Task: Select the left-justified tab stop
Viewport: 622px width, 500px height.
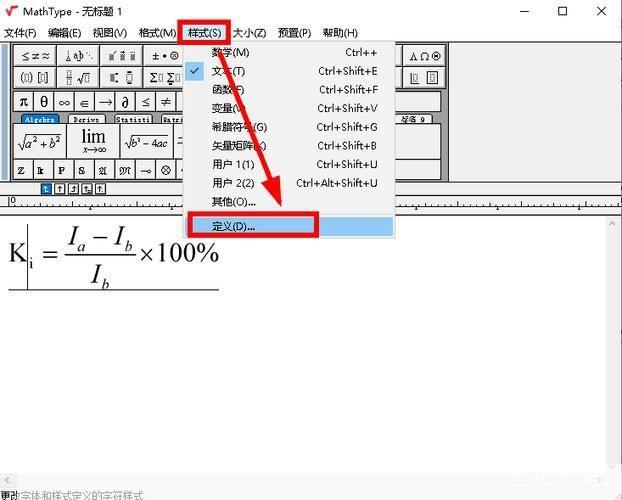Action: [x=46, y=189]
